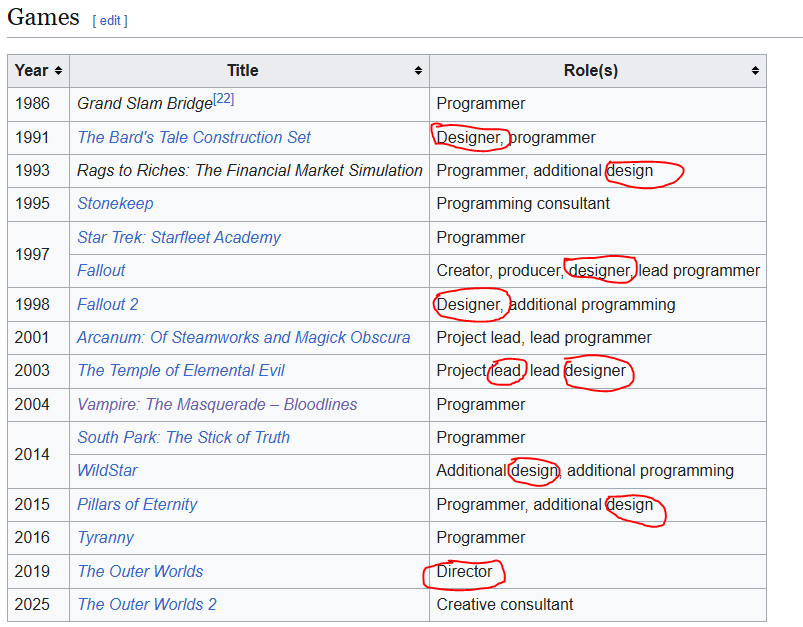This screenshot has width=803, height=627.
Task: Go to The Temple of Elemental Evil
Action: (181, 370)
